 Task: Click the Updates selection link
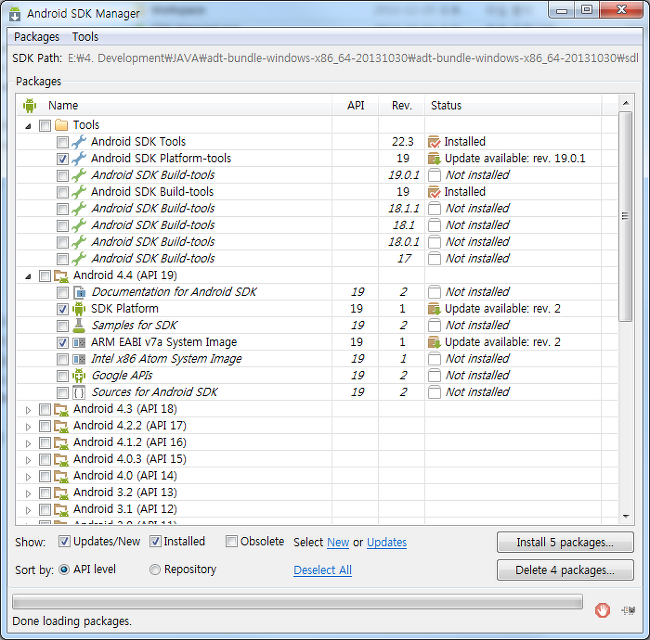pyautogui.click(x=387, y=542)
